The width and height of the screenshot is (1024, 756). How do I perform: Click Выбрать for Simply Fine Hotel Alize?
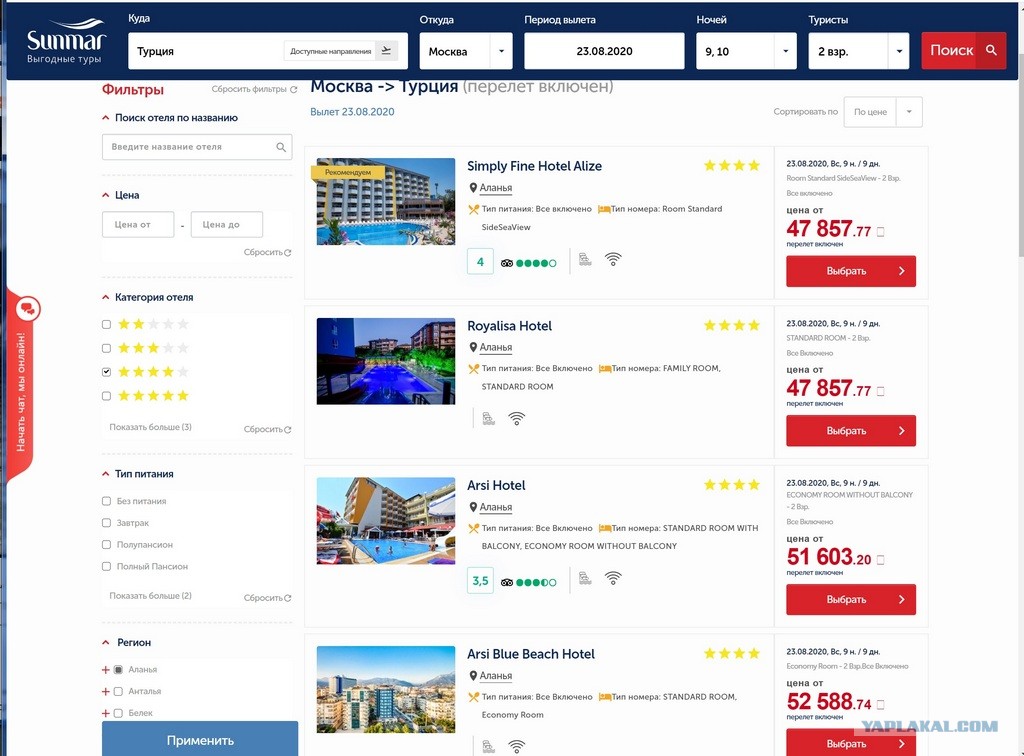pos(851,271)
